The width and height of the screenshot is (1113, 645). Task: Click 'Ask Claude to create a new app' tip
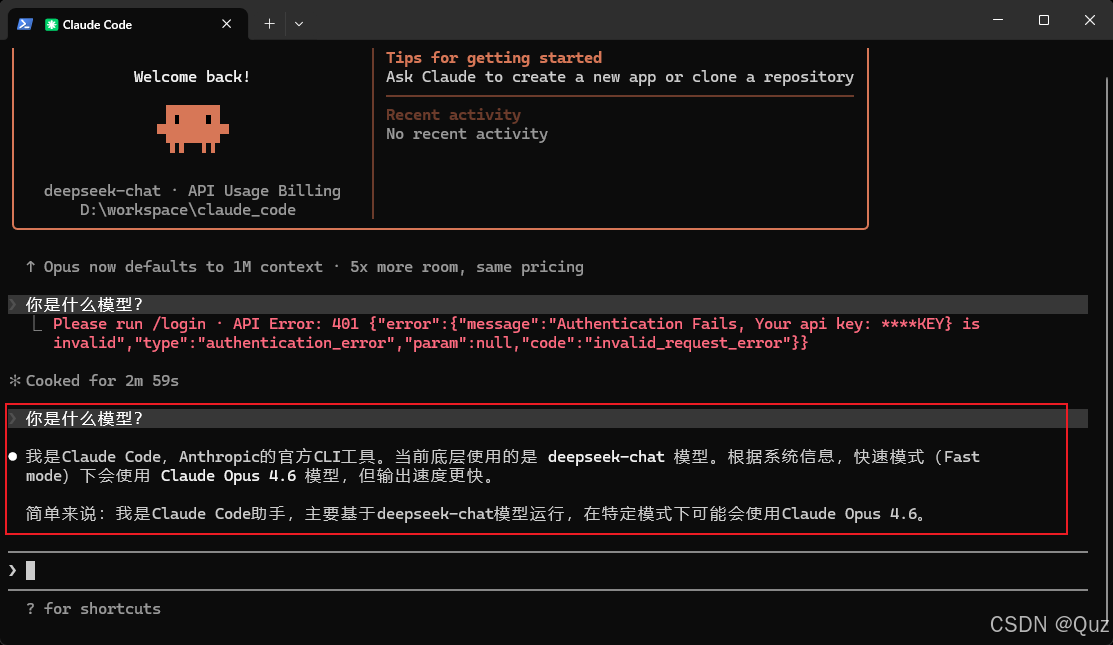[x=620, y=77]
